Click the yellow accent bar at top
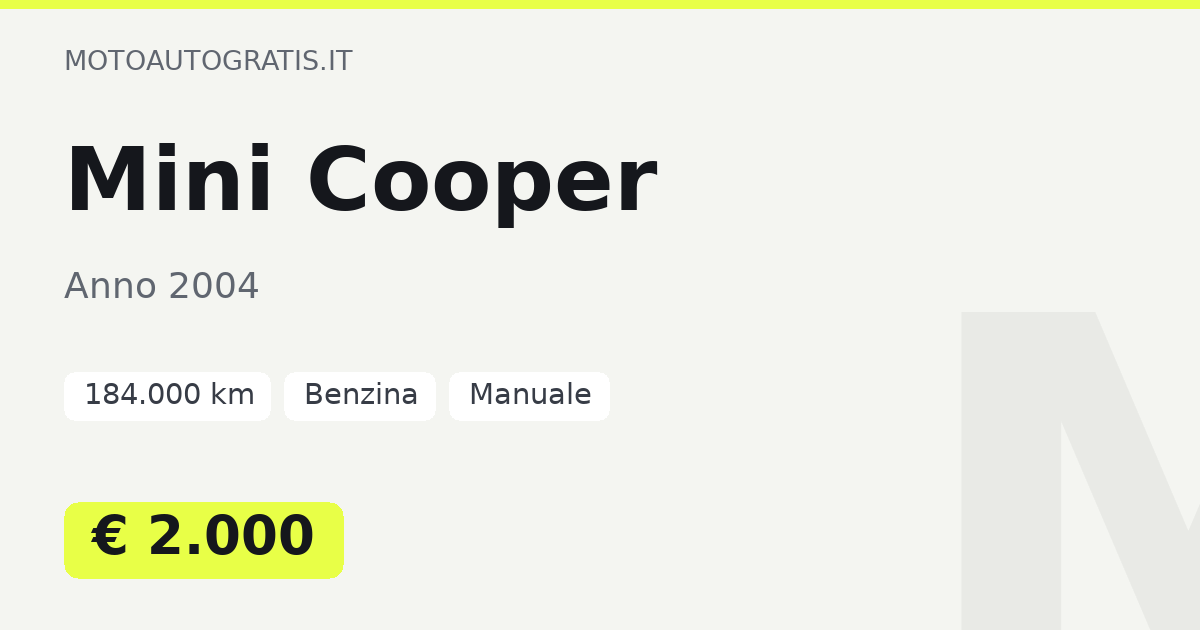This screenshot has height=630, width=1200. [x=600, y=4]
